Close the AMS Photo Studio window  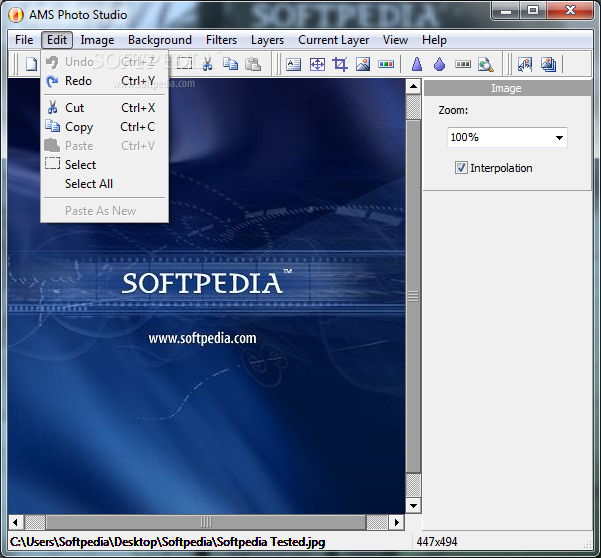coord(570,11)
